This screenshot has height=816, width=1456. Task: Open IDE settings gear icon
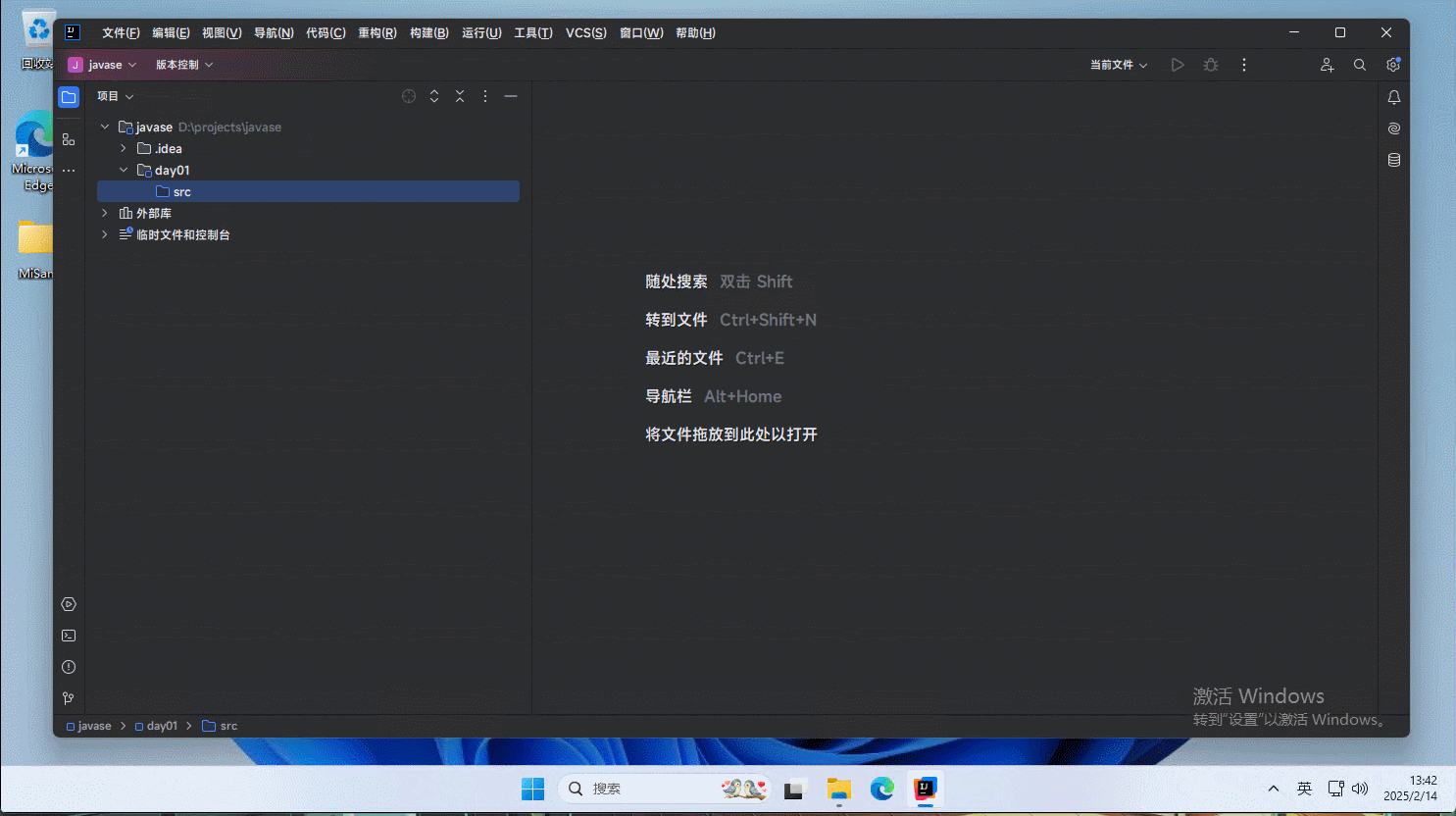tap(1392, 65)
